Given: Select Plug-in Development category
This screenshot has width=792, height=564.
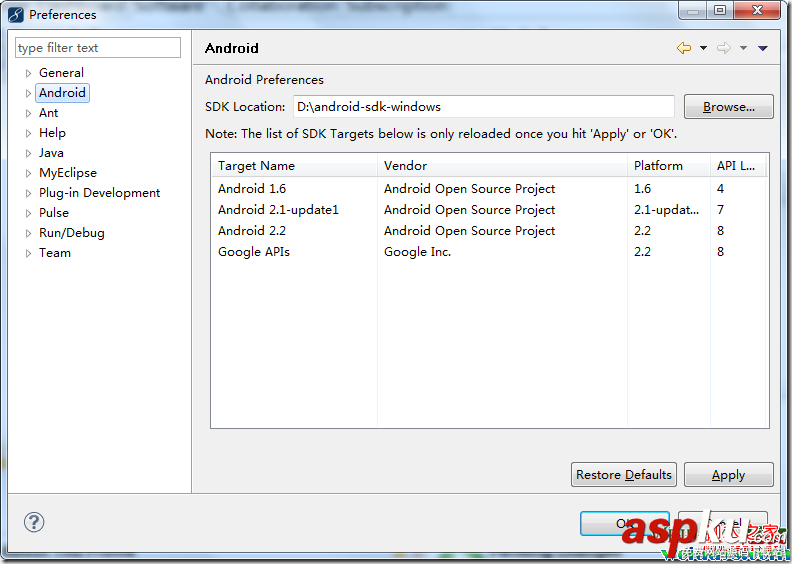Looking at the screenshot, I should coord(99,193).
